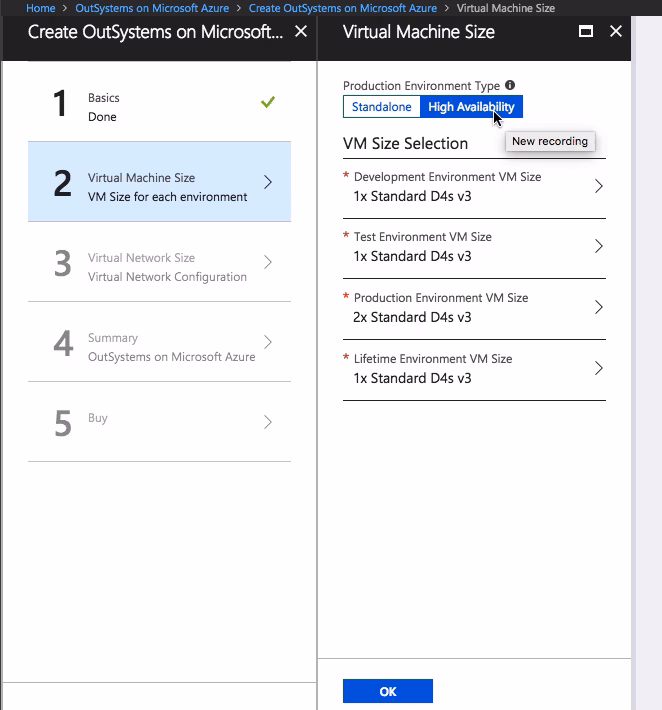Open Production Environment VM Size chevron

[x=599, y=307]
